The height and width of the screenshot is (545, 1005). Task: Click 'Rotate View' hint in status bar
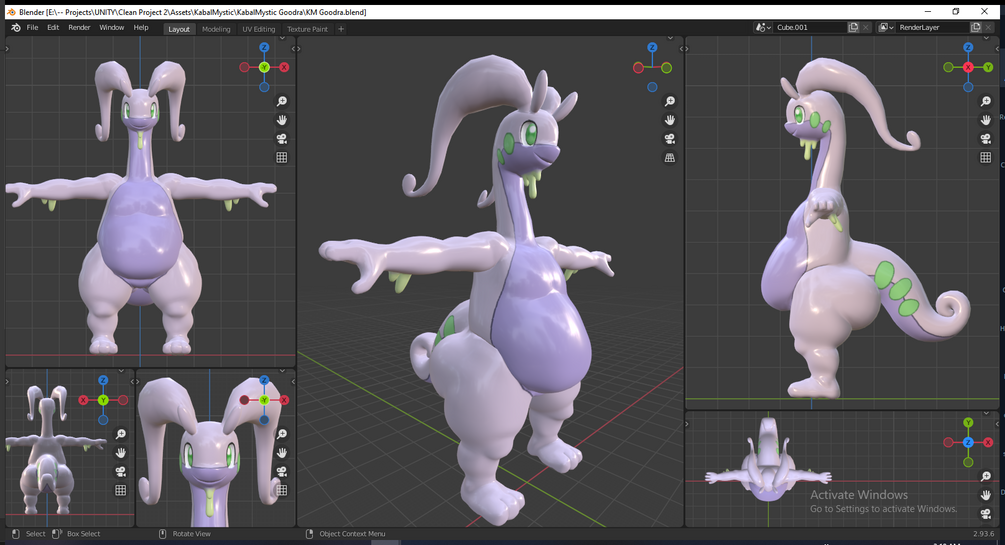coord(191,533)
